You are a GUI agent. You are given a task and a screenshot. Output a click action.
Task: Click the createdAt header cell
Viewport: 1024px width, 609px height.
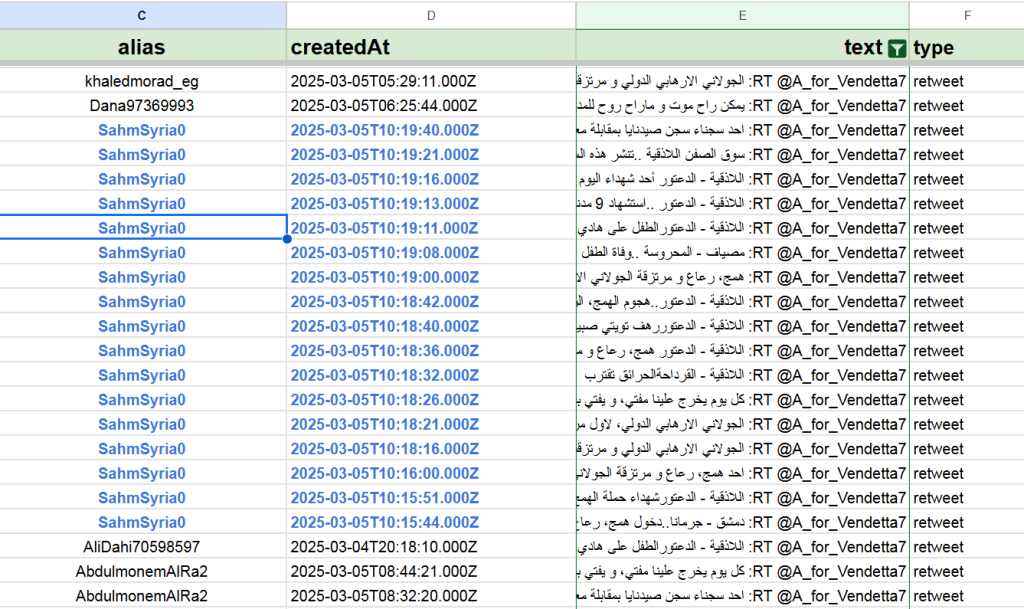coord(431,48)
